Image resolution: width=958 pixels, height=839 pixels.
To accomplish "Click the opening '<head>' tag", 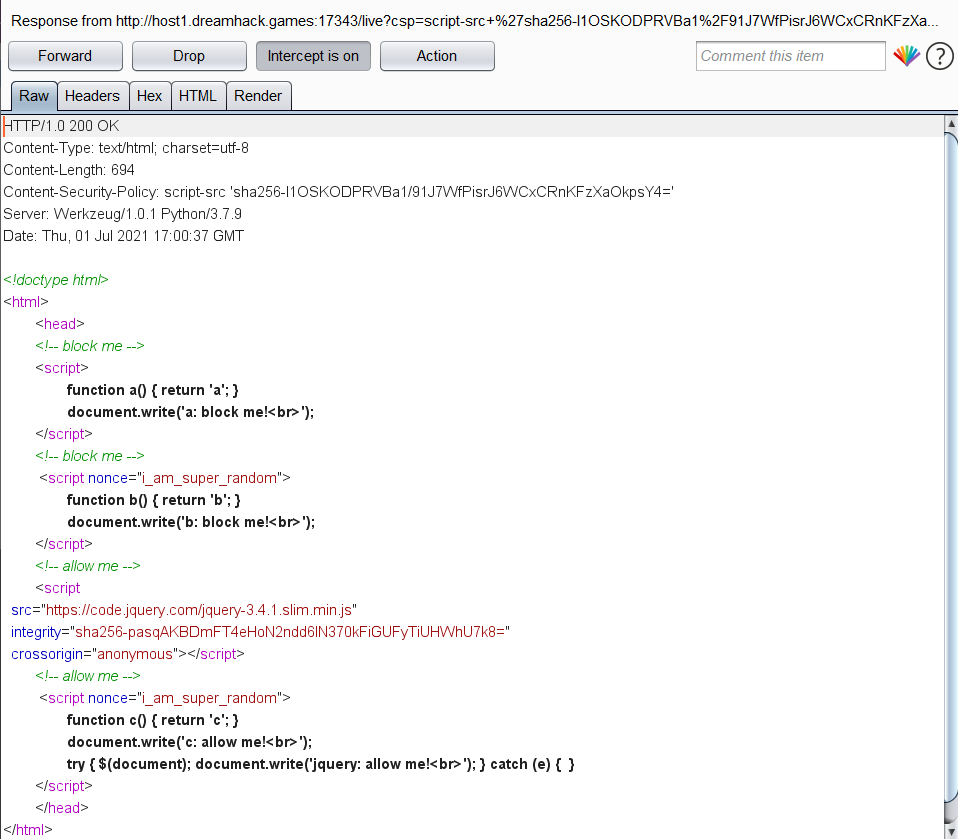I will [x=60, y=324].
